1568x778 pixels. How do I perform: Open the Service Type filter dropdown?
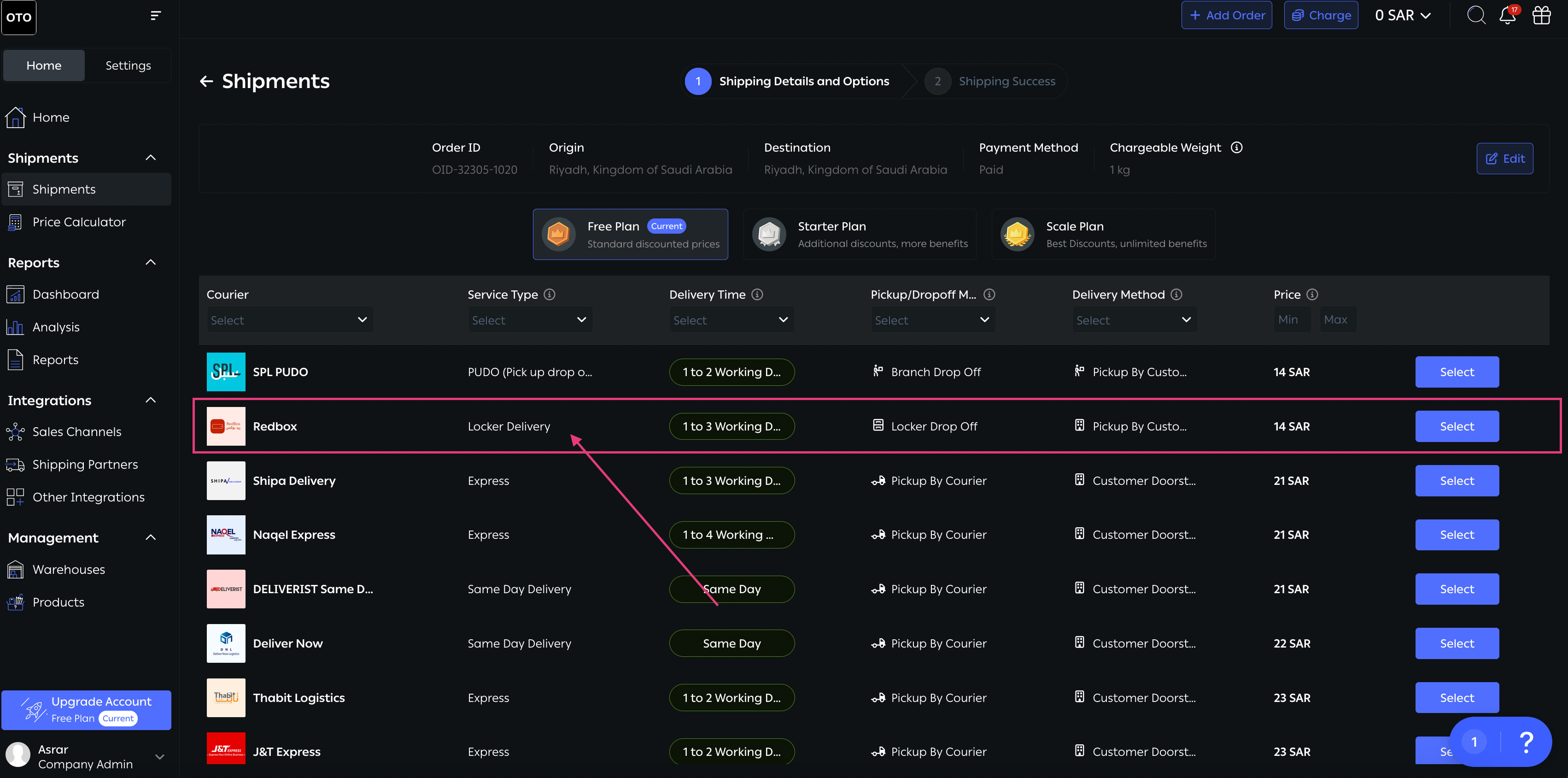530,320
